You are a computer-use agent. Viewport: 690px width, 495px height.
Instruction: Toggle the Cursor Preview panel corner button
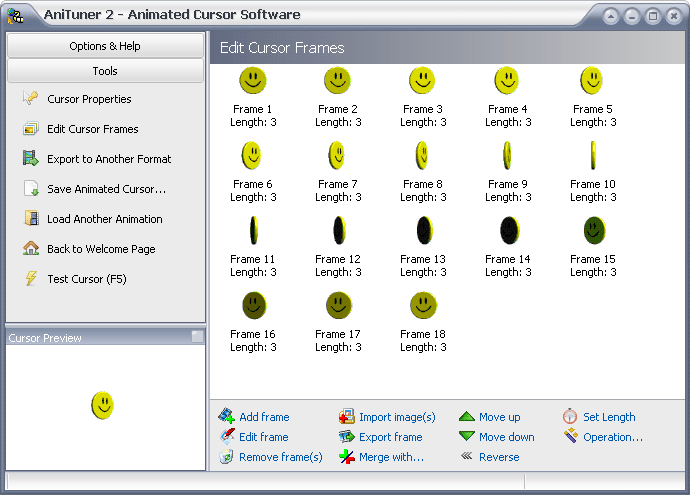[x=197, y=337]
